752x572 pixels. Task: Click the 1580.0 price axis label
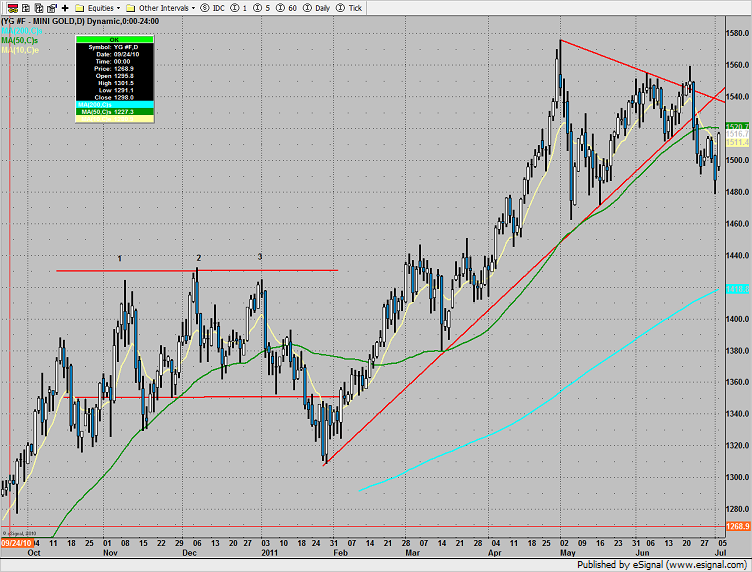click(x=739, y=33)
